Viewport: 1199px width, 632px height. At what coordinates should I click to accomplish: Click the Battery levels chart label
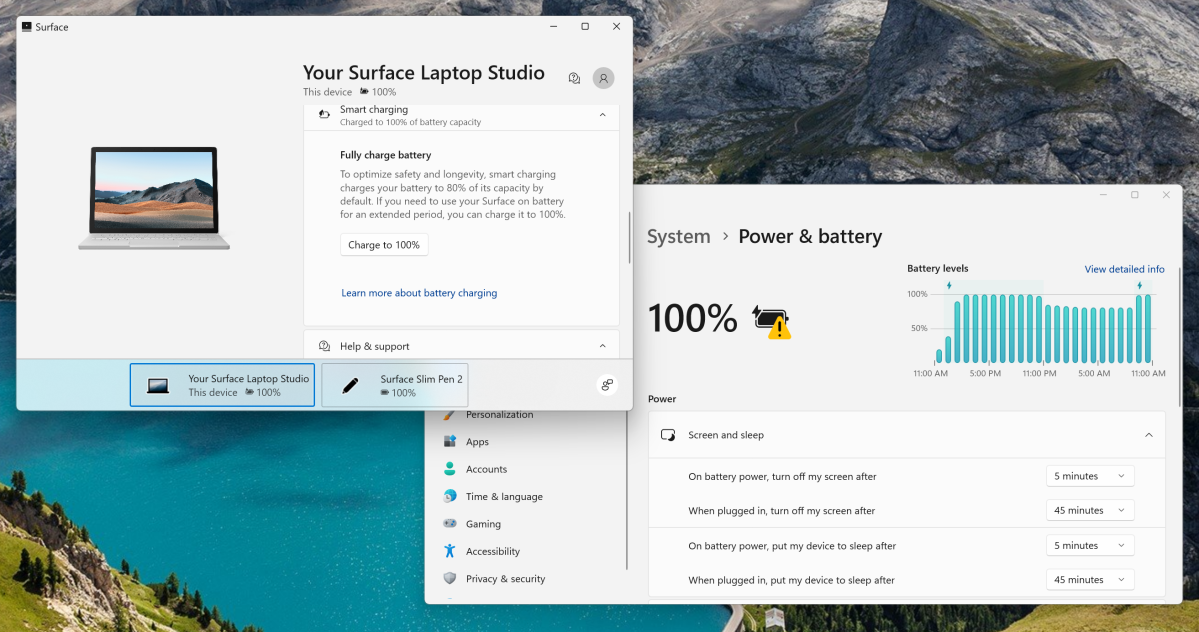937,268
